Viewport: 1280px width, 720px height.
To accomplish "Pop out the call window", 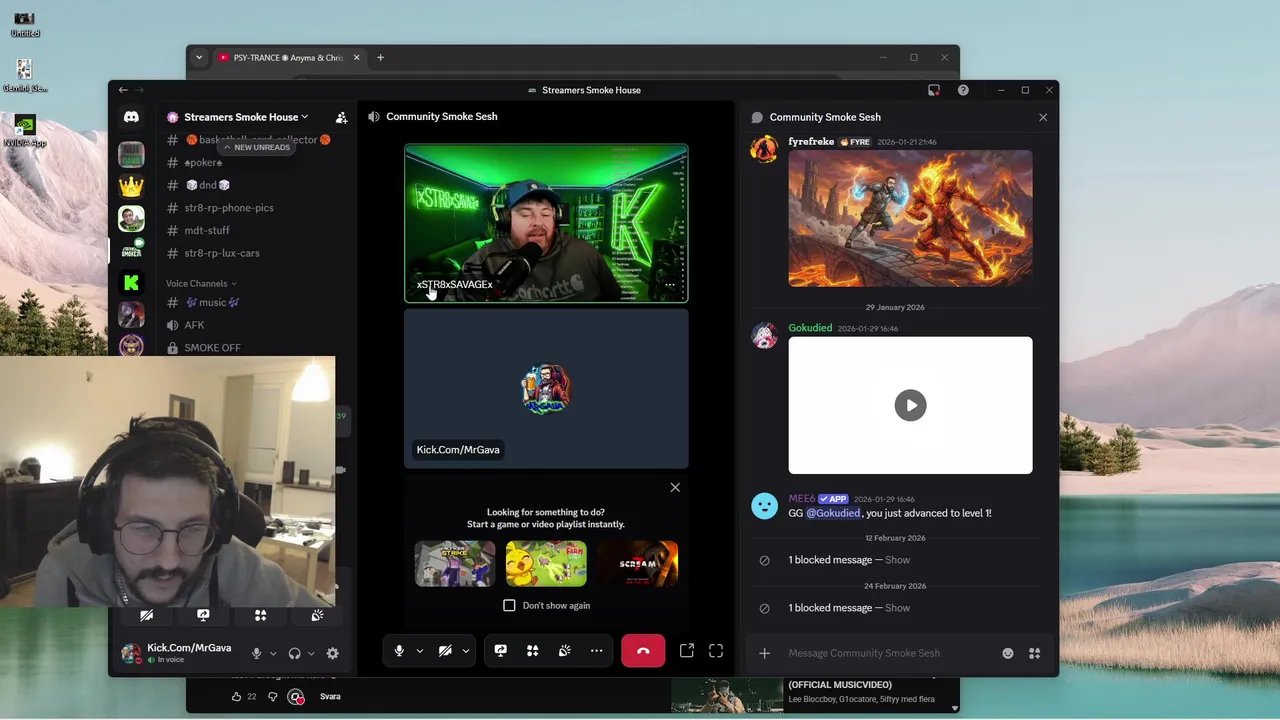I will (687, 651).
